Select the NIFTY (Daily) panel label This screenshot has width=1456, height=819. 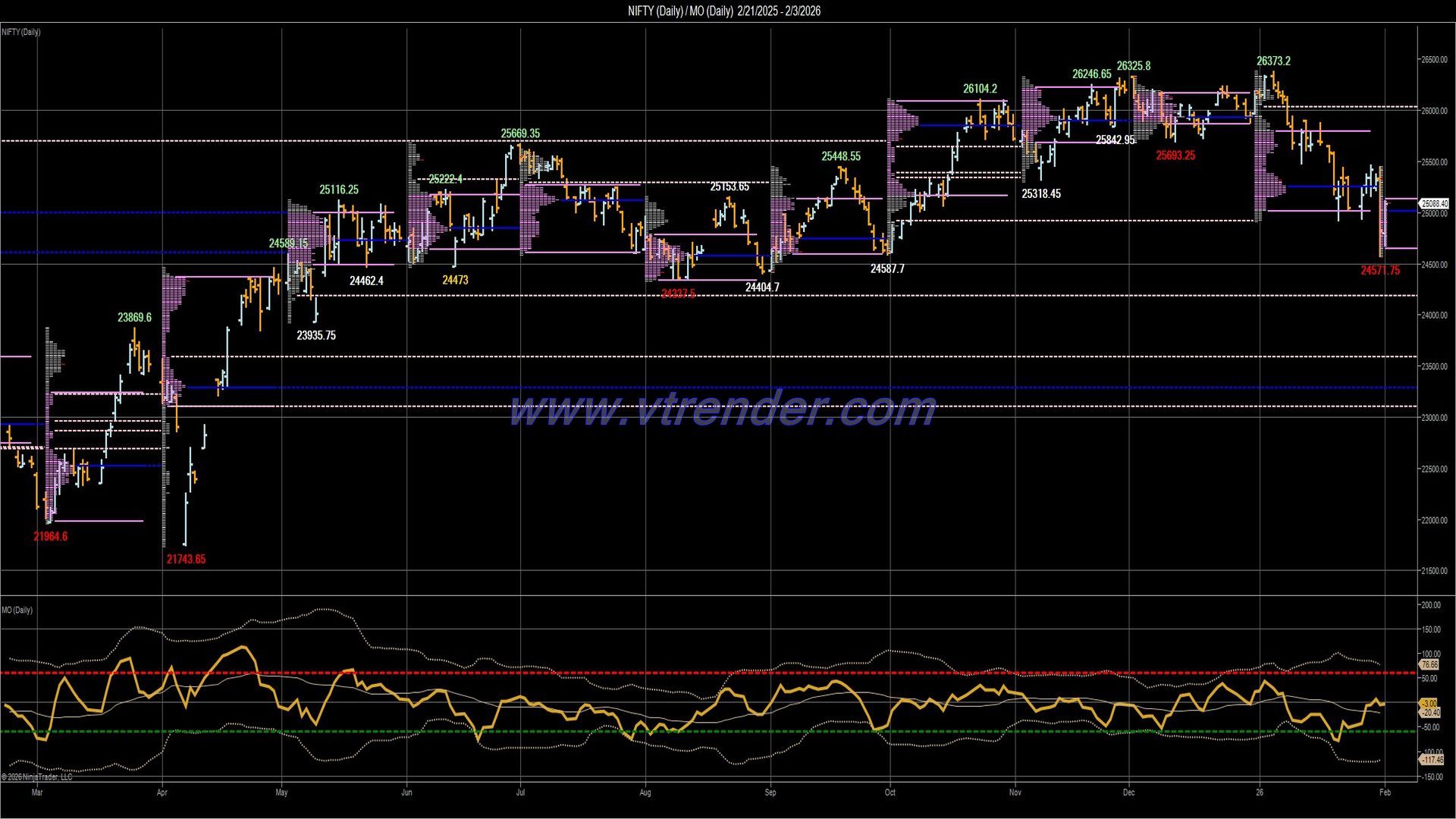click(x=20, y=33)
